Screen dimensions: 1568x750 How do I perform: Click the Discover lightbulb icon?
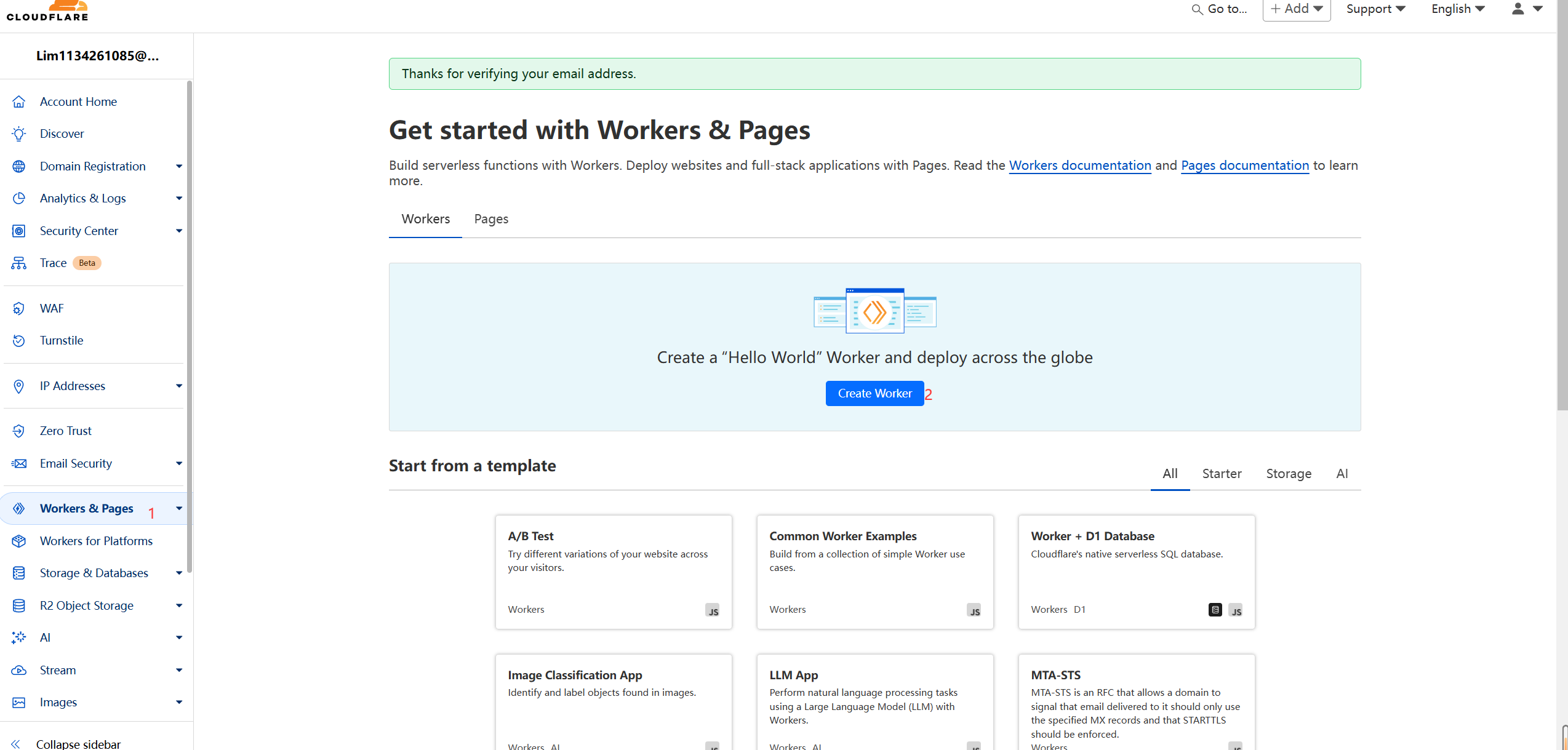tap(19, 134)
